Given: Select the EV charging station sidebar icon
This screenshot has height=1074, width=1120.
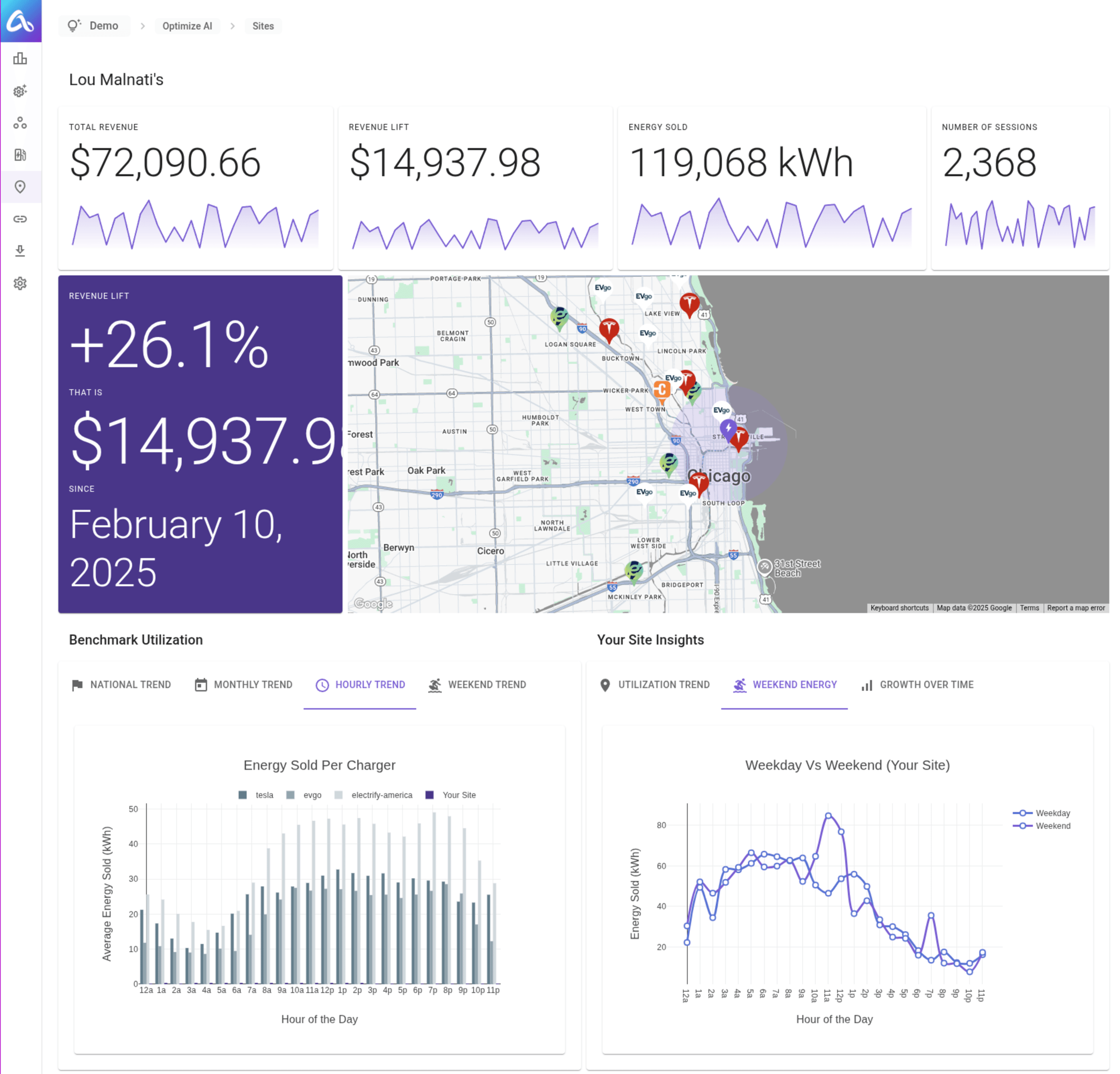Looking at the screenshot, I should point(20,155).
